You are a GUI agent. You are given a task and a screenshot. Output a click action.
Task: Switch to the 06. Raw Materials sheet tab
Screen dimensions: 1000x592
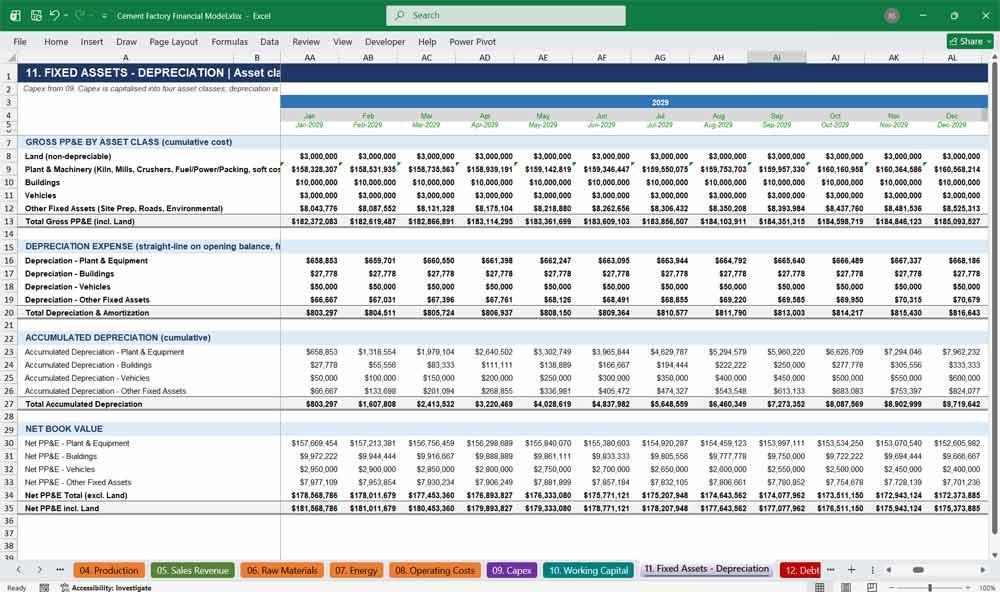[282, 570]
